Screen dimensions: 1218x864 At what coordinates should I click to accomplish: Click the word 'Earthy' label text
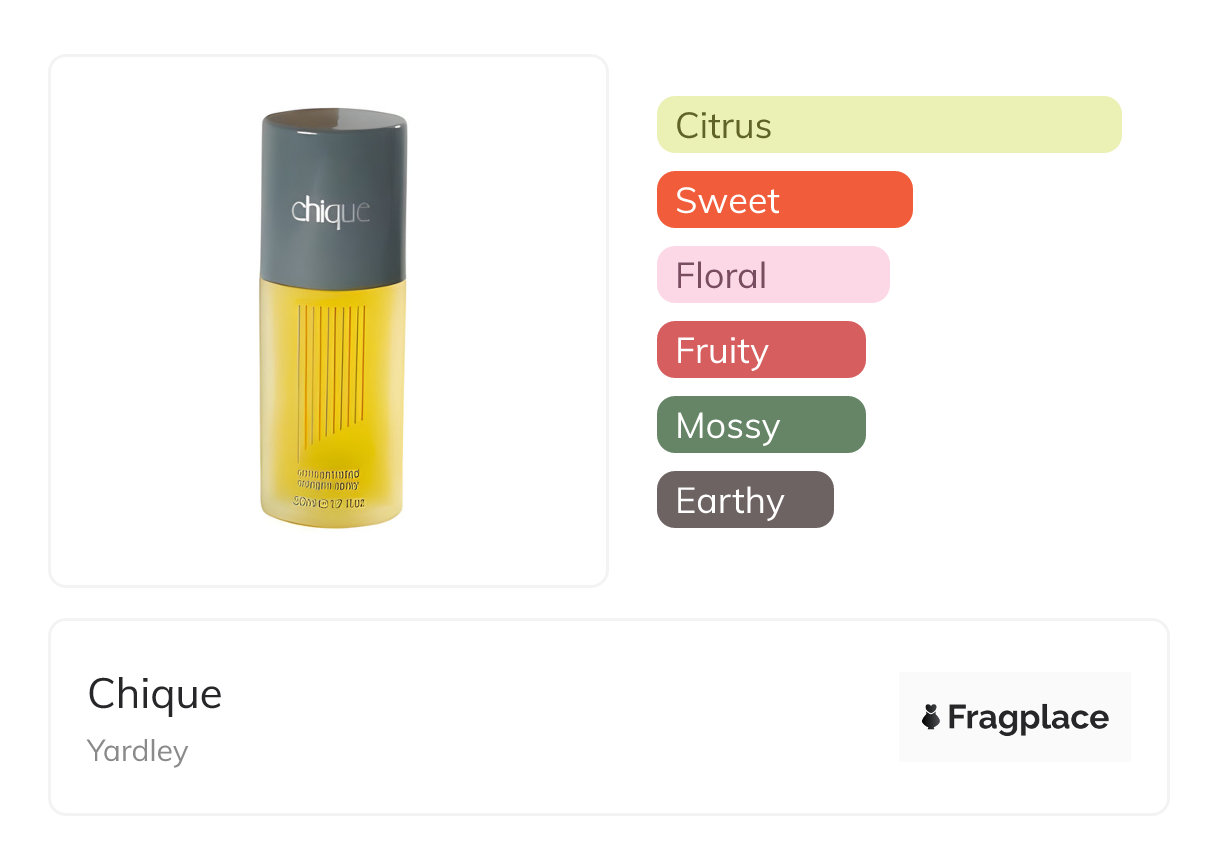coord(730,501)
